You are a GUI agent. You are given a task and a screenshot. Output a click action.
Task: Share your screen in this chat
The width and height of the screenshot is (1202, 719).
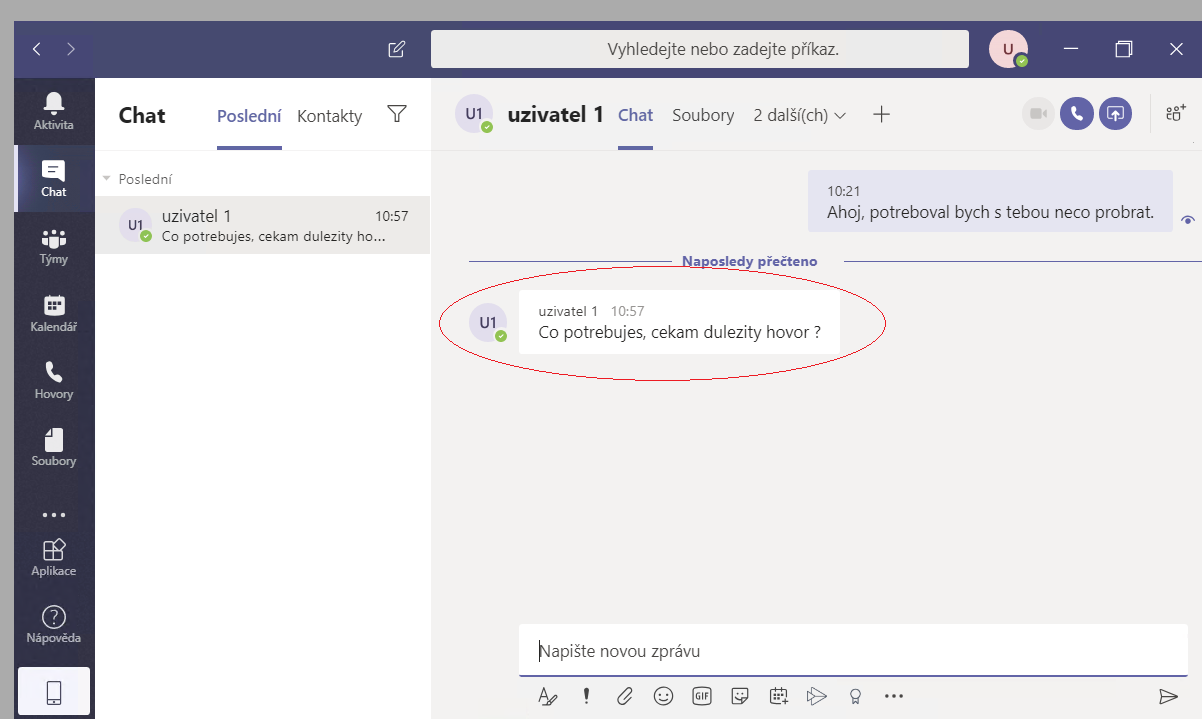pos(1115,114)
